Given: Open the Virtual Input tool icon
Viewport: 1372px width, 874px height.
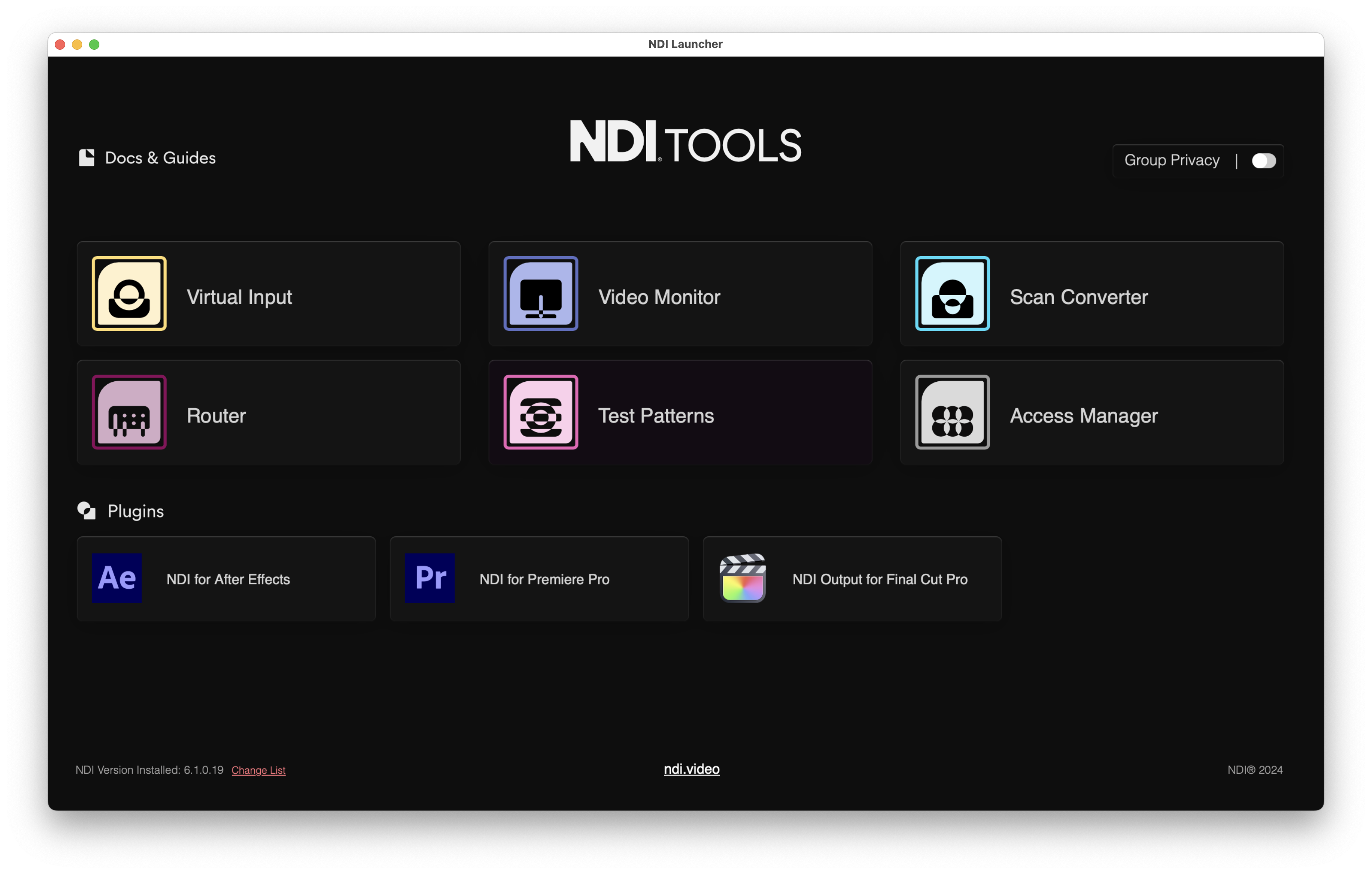Looking at the screenshot, I should click(x=129, y=293).
